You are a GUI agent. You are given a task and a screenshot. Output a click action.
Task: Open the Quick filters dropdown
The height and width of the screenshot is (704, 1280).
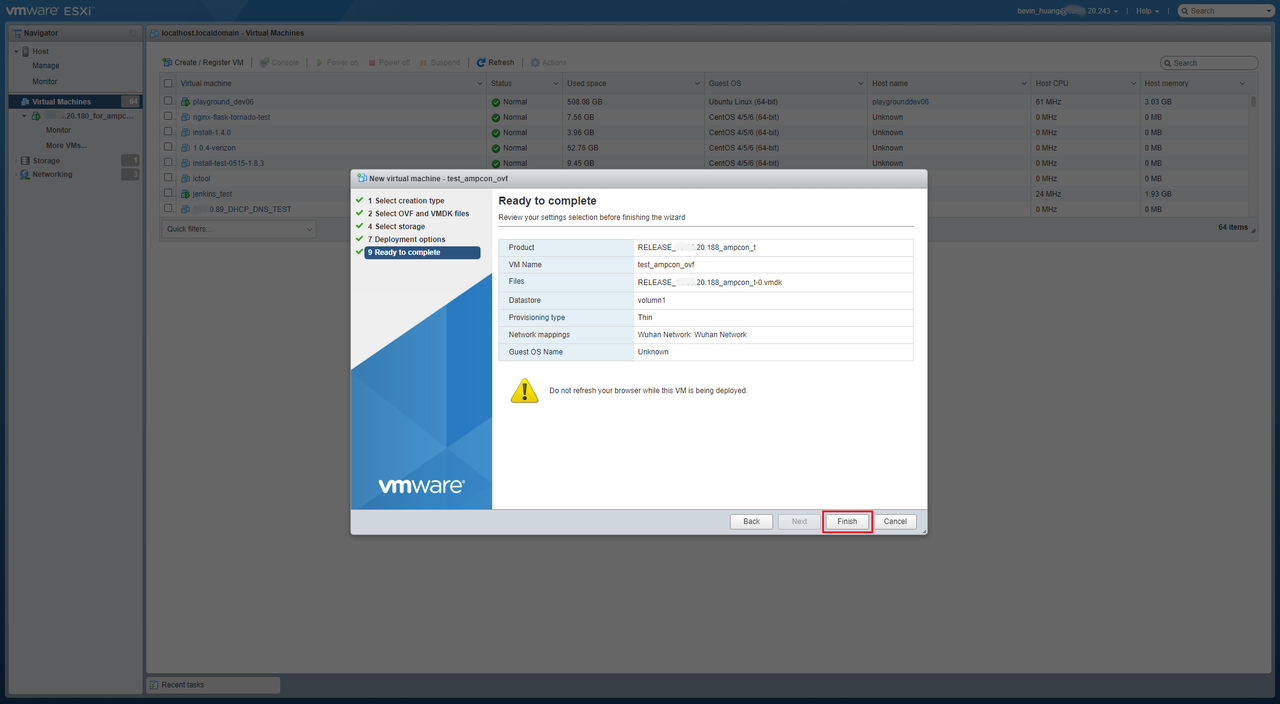point(238,229)
